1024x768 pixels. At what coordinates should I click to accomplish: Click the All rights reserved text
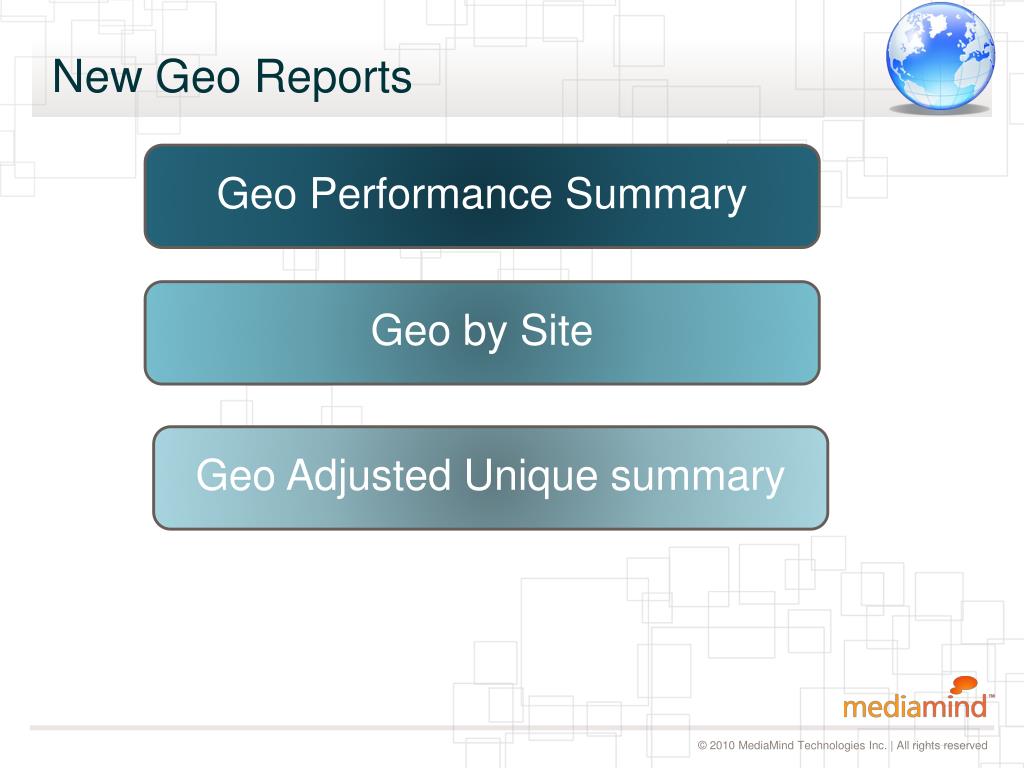[942, 745]
